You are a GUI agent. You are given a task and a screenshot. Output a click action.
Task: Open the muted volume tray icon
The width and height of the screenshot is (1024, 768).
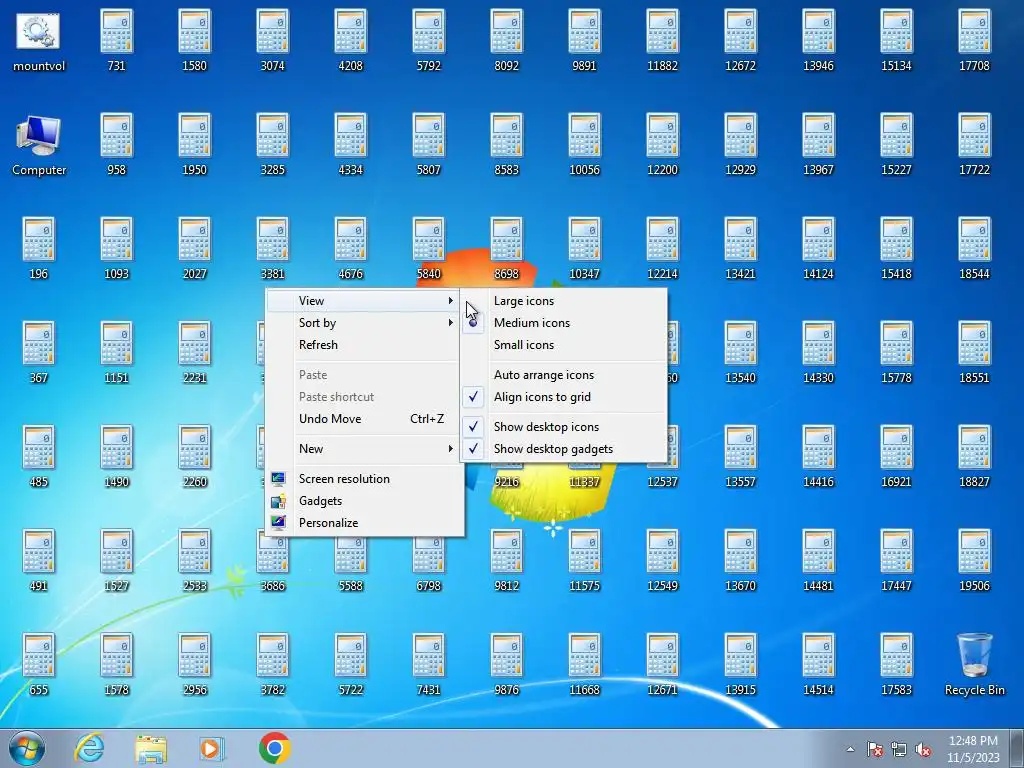923,749
